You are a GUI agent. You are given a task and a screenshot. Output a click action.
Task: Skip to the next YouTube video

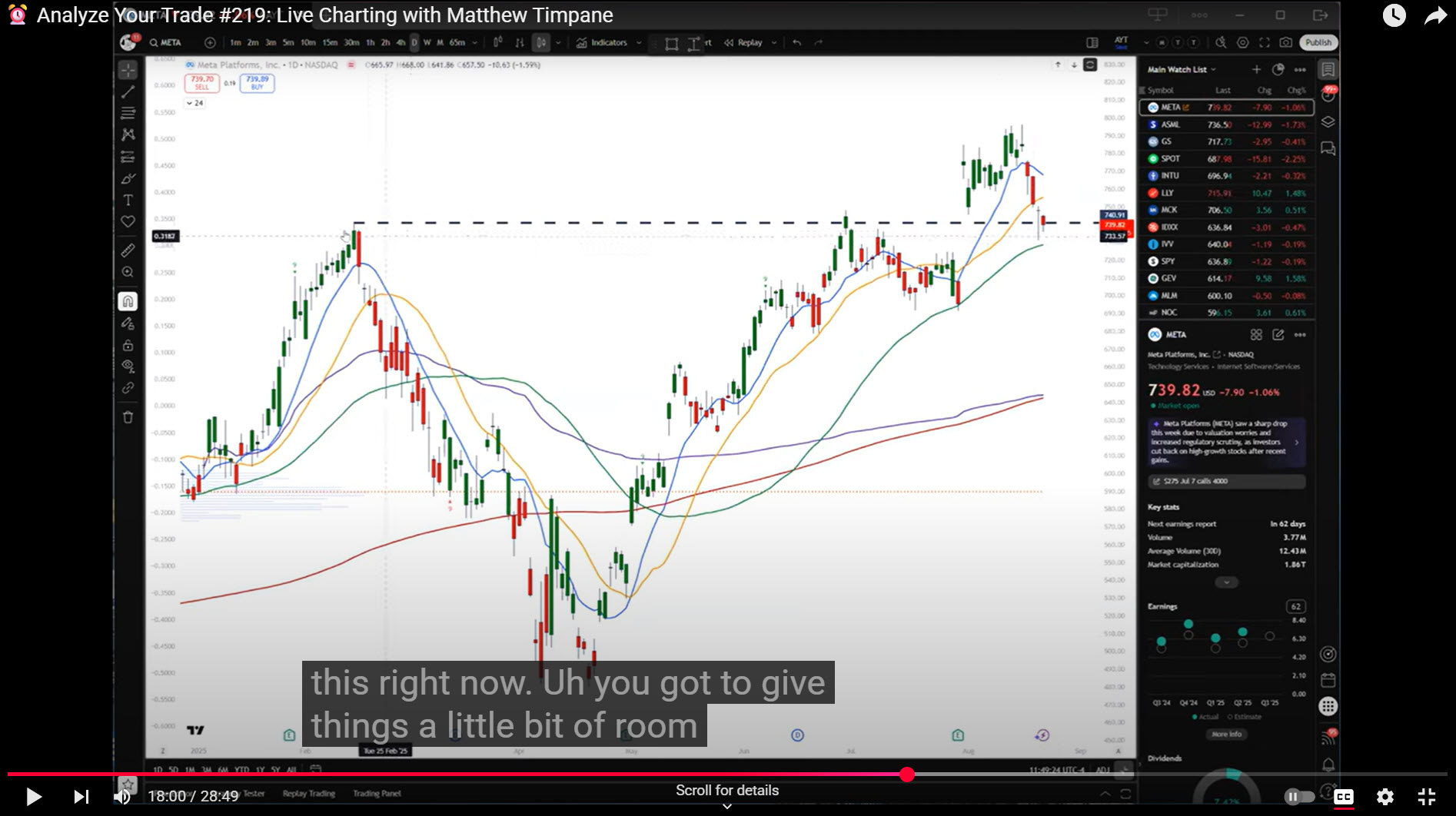80,797
